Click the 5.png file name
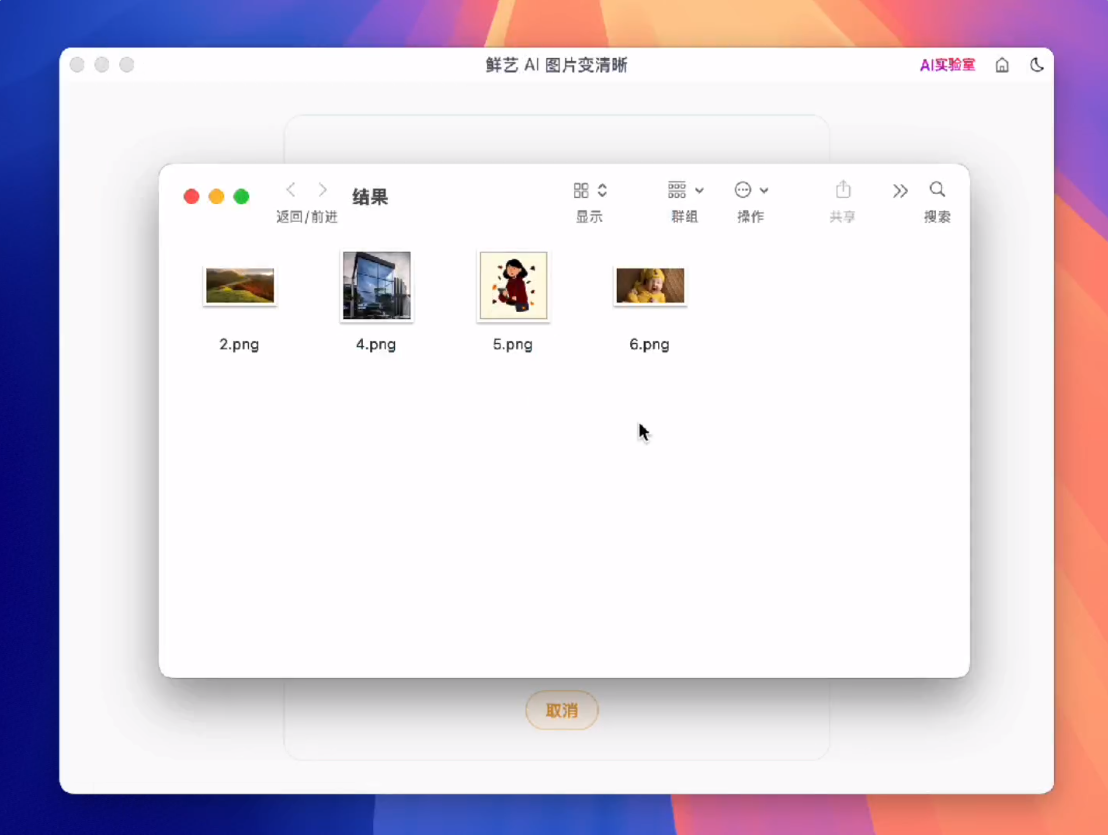 pyautogui.click(x=512, y=345)
